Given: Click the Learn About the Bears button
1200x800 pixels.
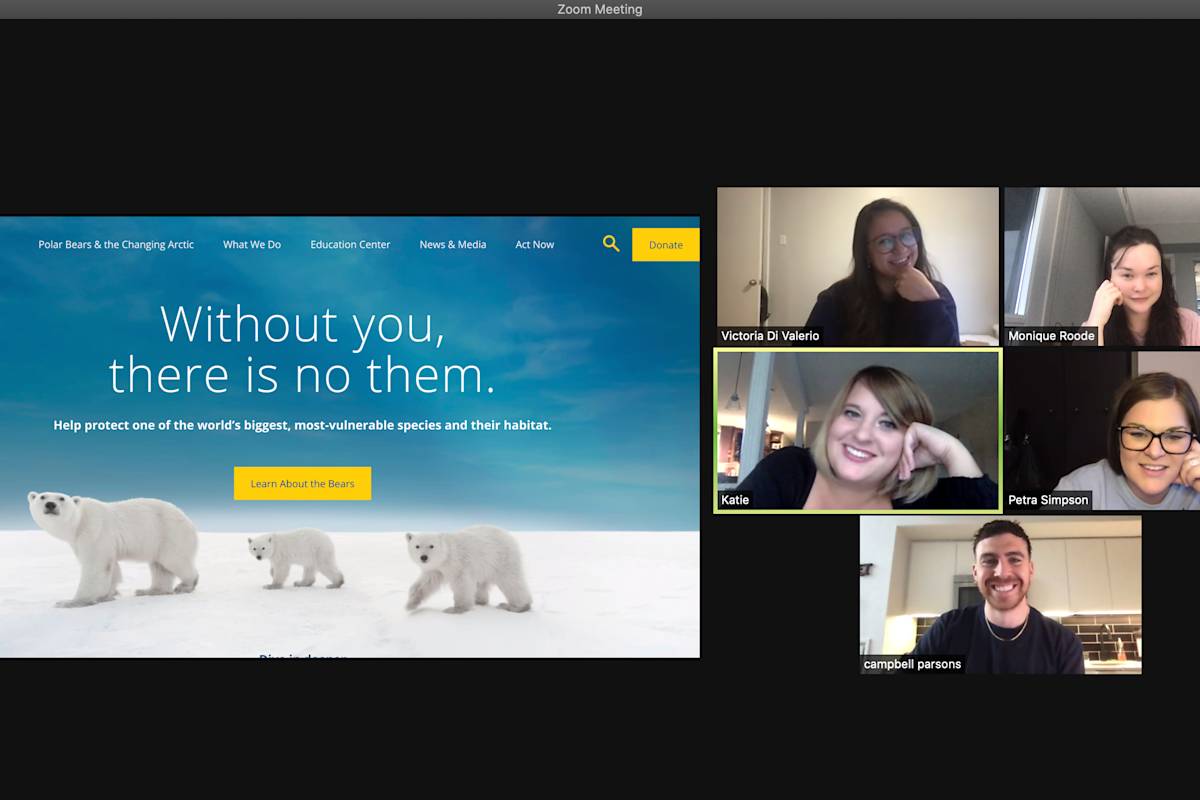Looking at the screenshot, I should (302, 483).
